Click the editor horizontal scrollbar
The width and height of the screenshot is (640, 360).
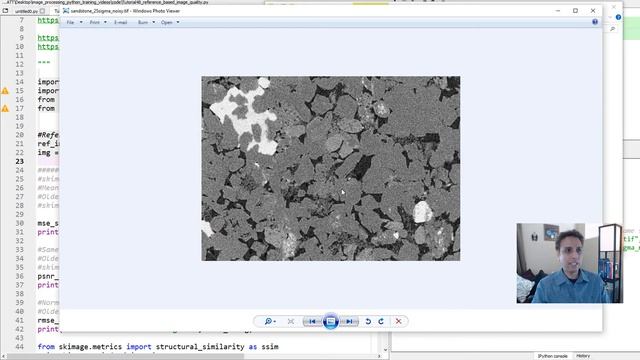coord(126,356)
